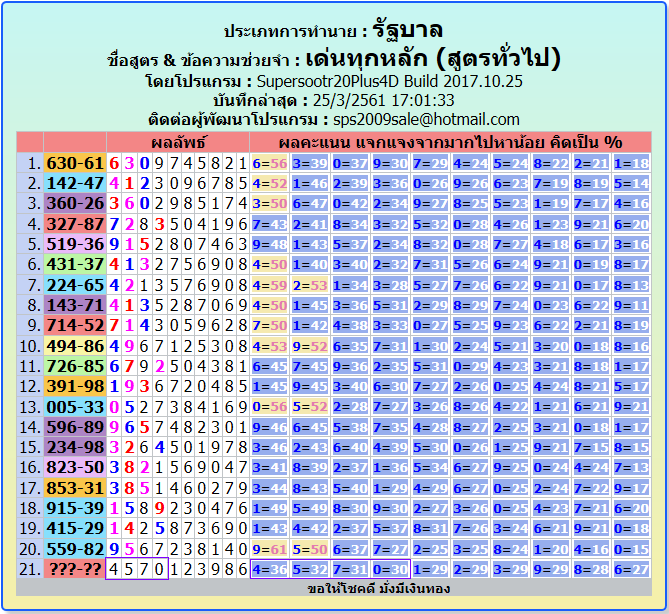Select the result cell 596-89
The height and width of the screenshot is (614, 669).
coord(75,427)
